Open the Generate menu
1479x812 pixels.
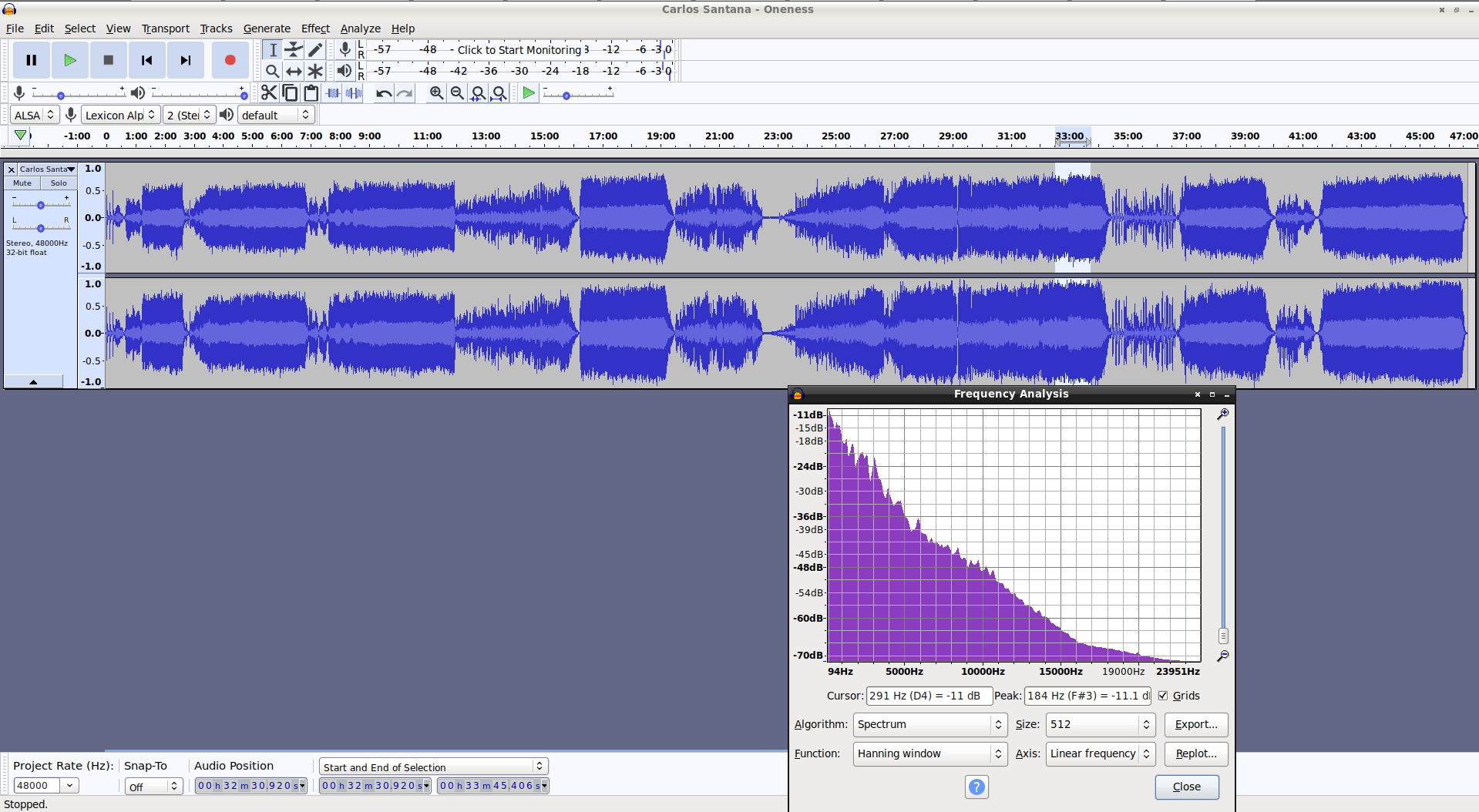click(267, 29)
